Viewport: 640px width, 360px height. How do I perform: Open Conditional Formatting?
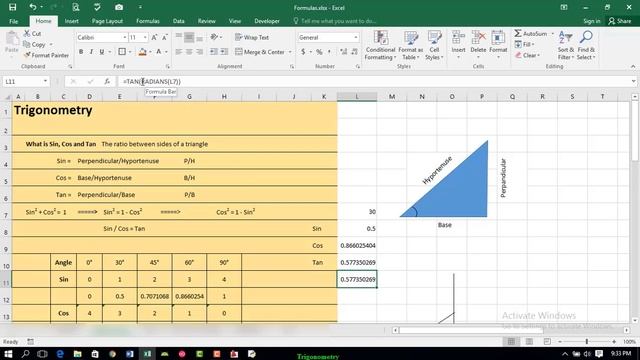pos(380,46)
